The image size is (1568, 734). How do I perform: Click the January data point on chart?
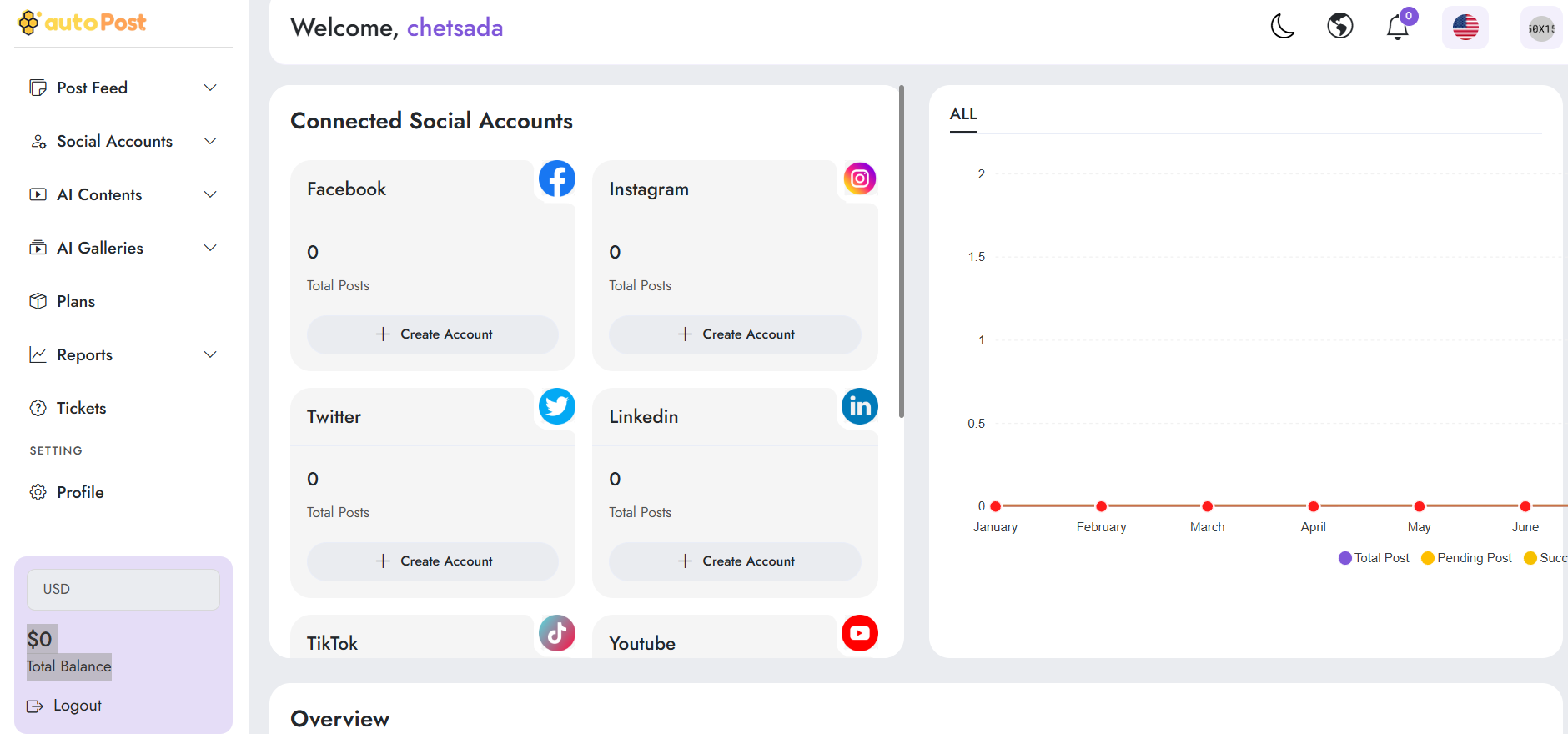pos(995,506)
